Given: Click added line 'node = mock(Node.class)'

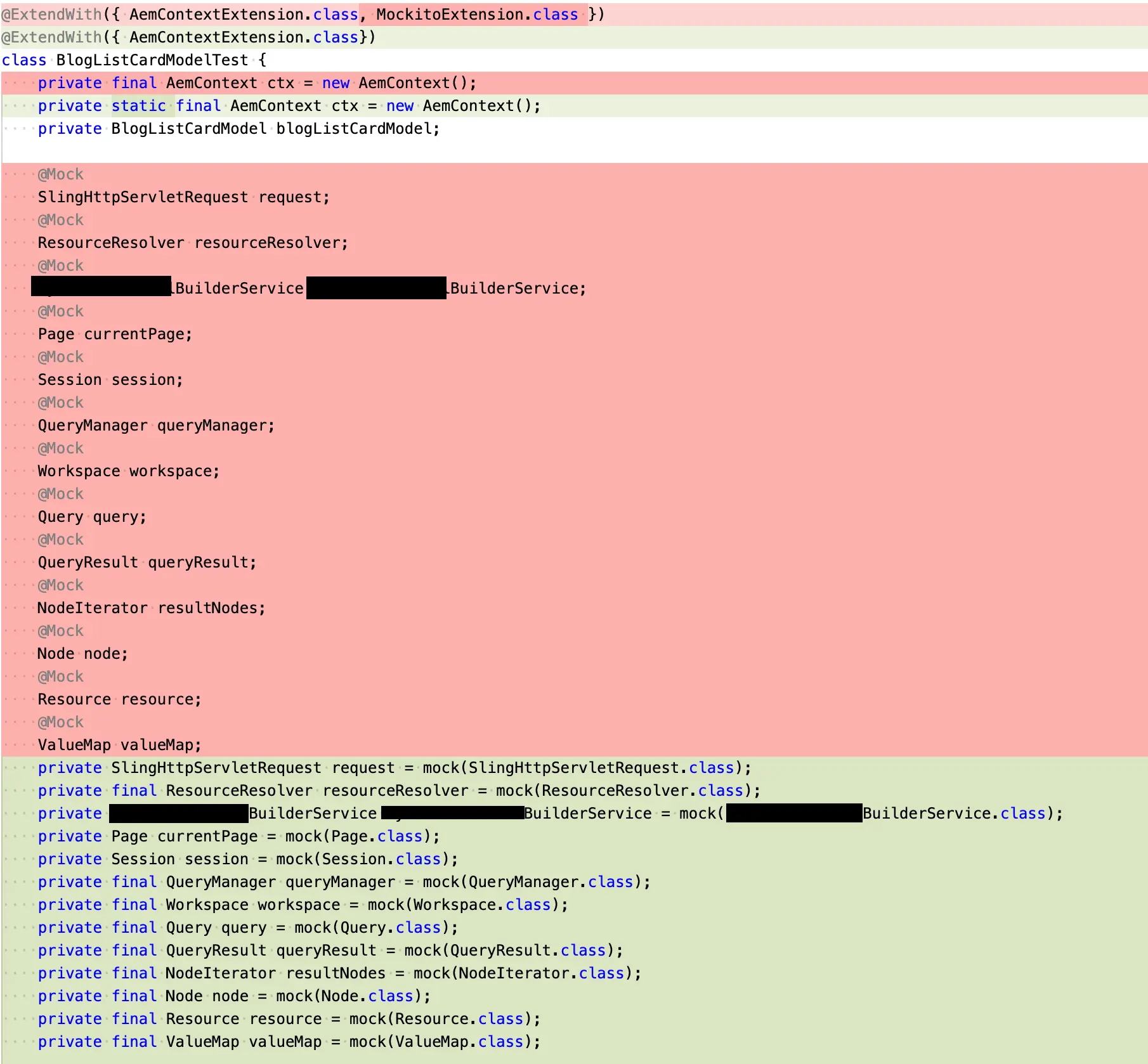Looking at the screenshot, I should click(x=574, y=996).
